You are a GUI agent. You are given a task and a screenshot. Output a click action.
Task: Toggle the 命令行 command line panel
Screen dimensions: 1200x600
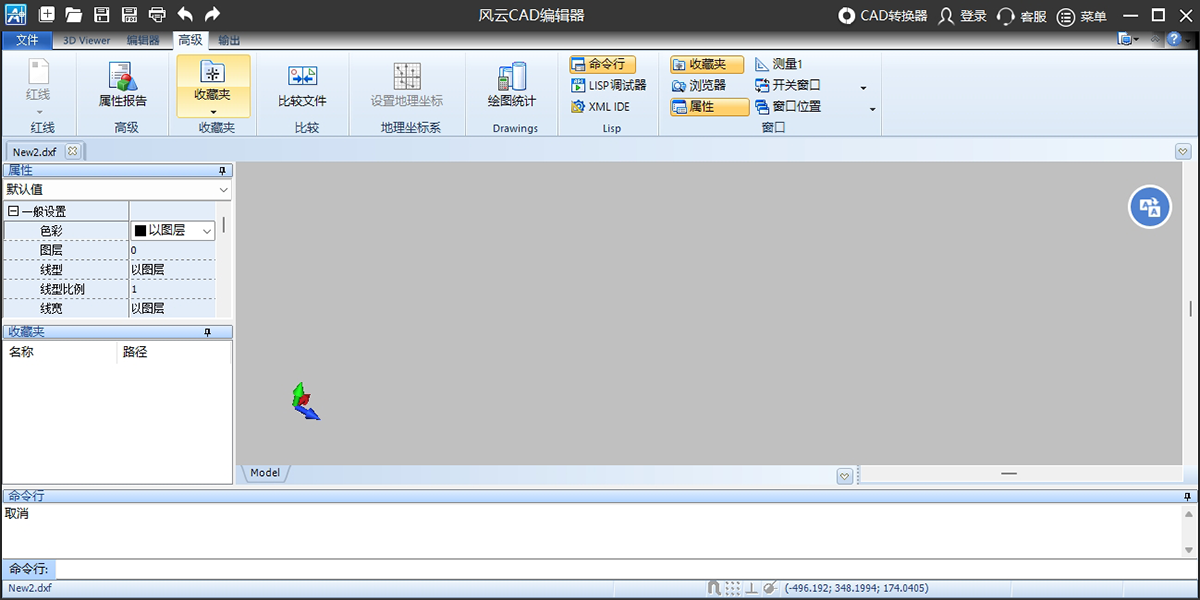click(601, 64)
